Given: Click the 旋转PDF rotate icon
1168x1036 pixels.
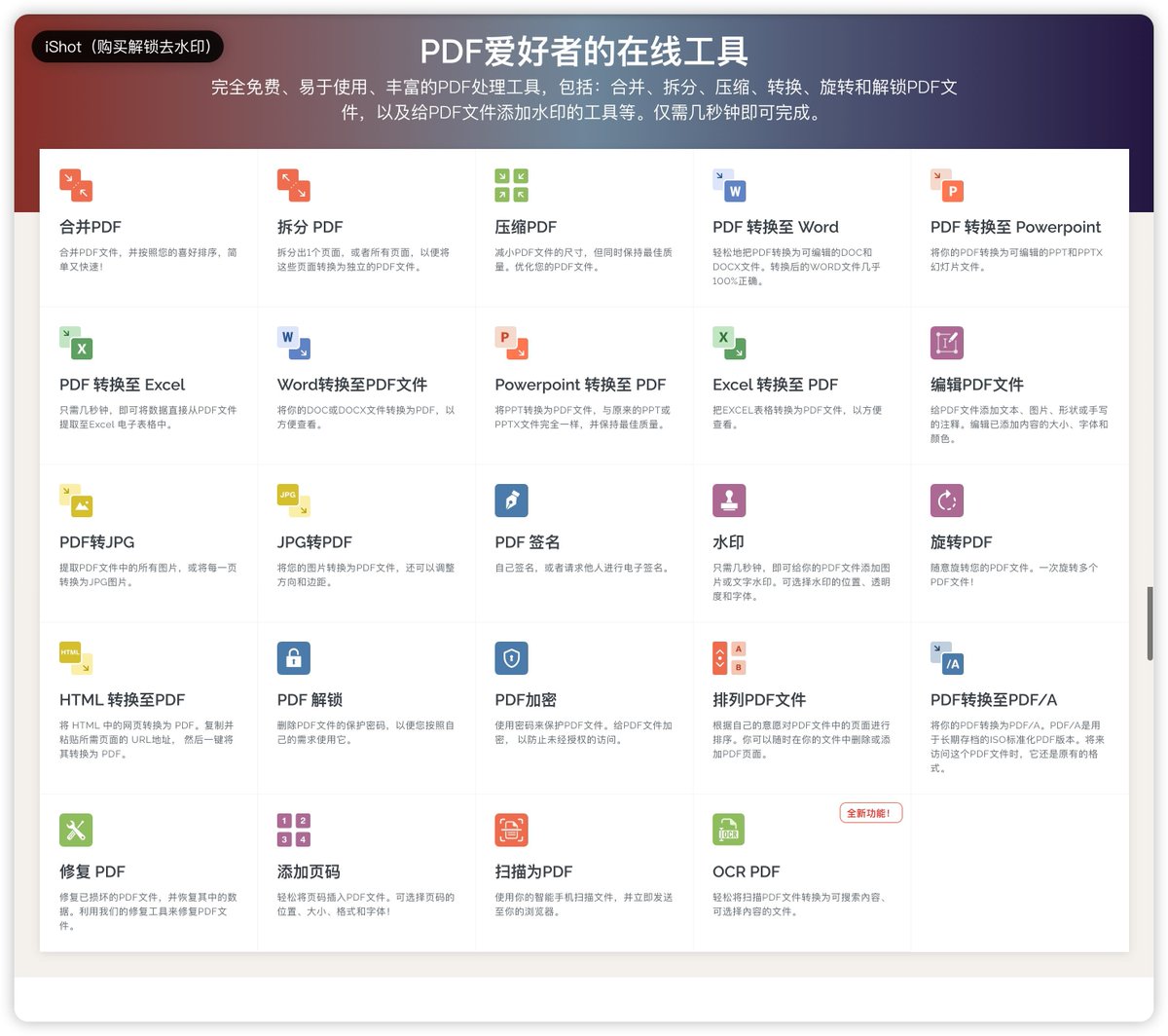Looking at the screenshot, I should 947,500.
